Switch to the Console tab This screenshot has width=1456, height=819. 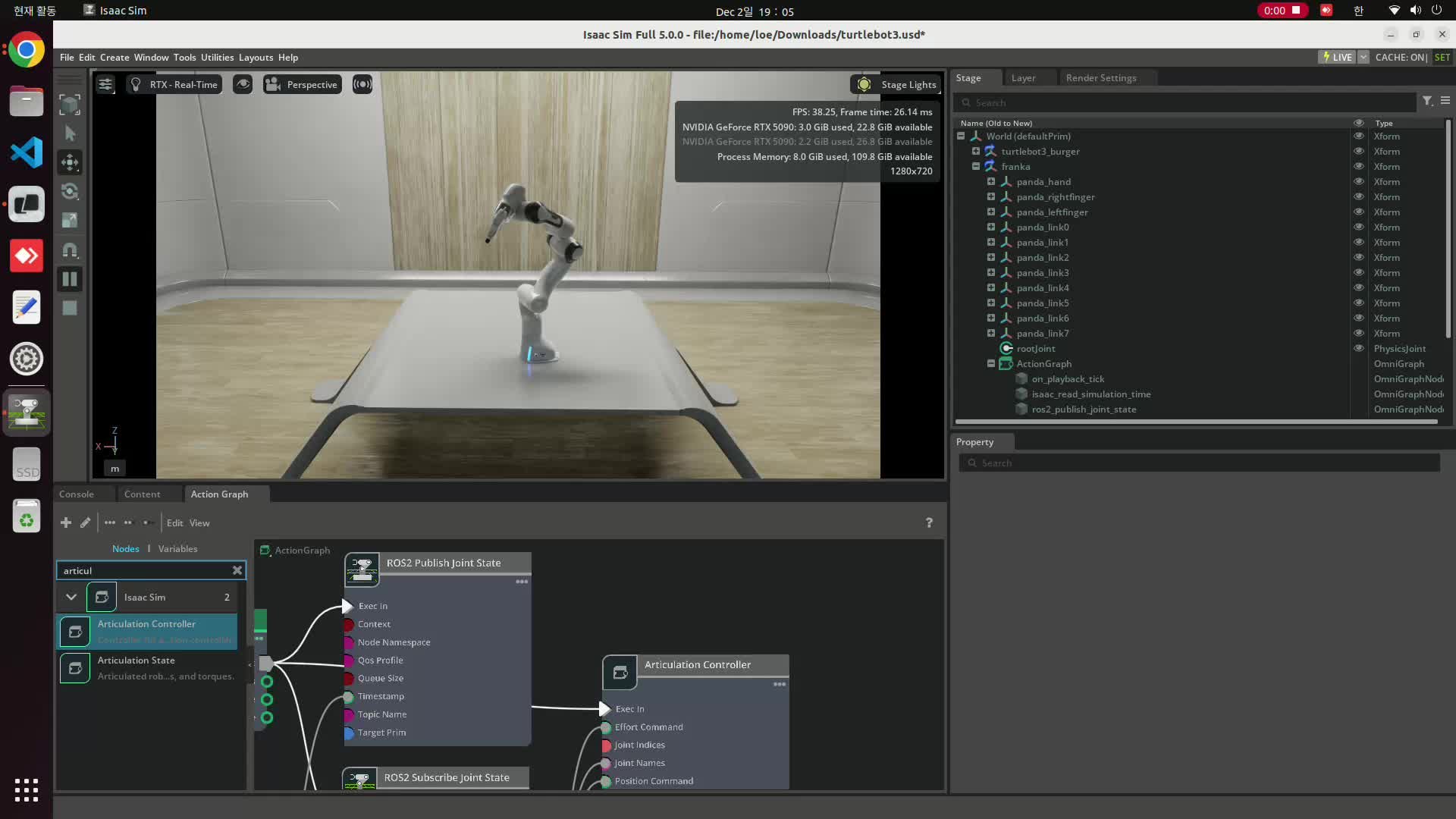[x=77, y=494]
